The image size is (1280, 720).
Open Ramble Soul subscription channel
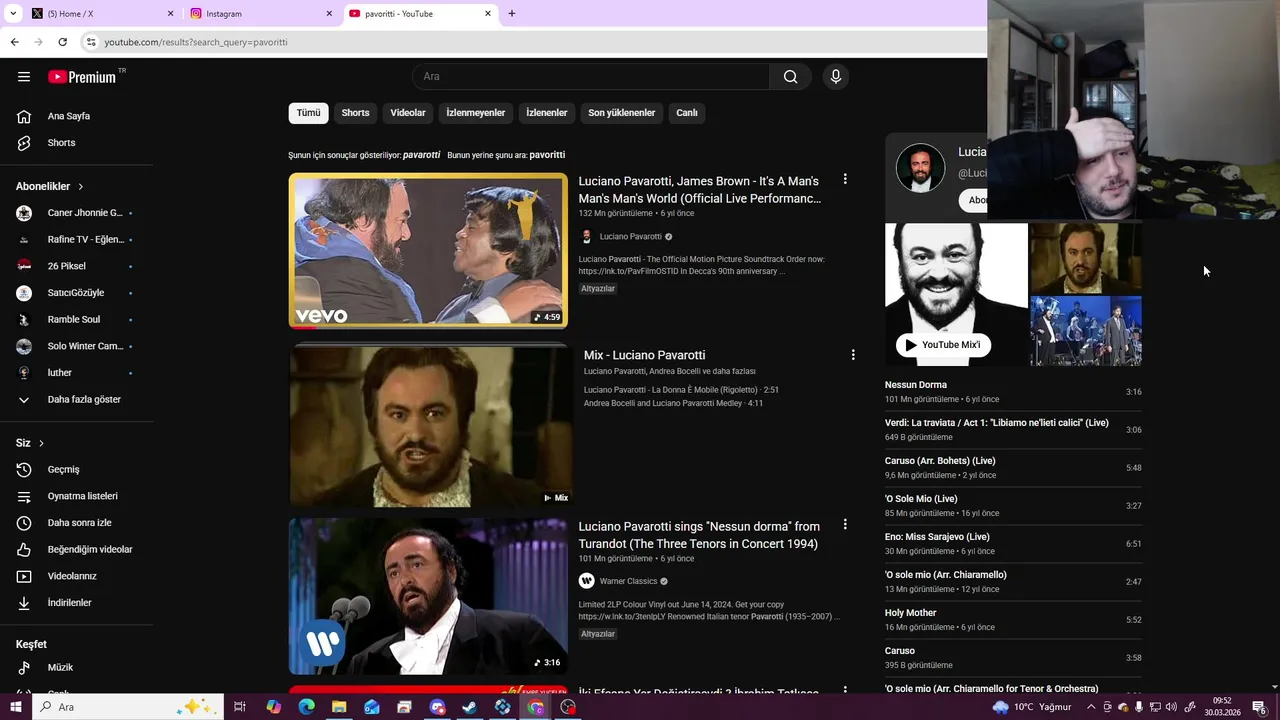point(77,320)
